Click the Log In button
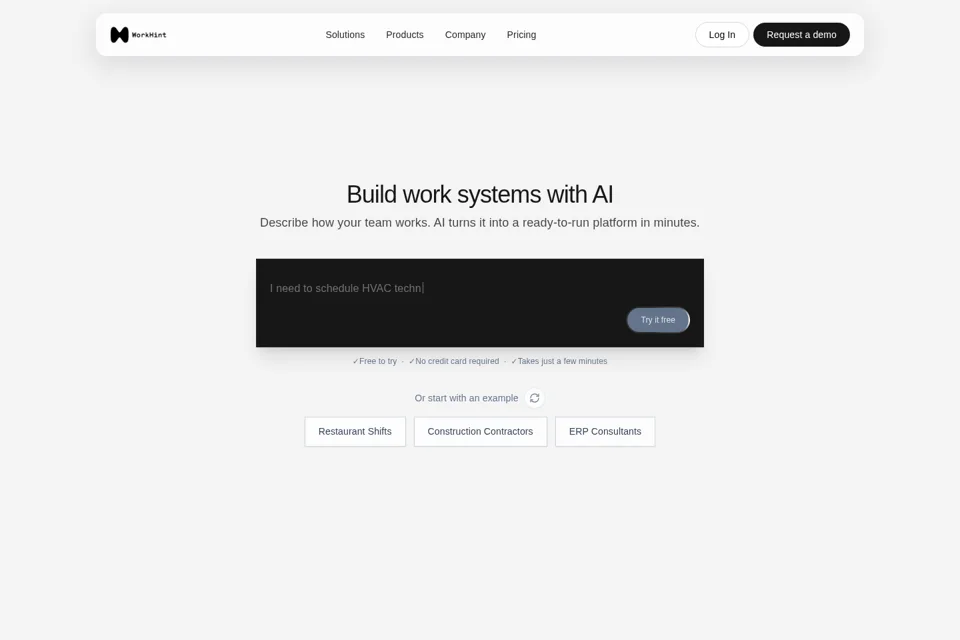Viewport: 960px width, 640px height. (x=722, y=35)
